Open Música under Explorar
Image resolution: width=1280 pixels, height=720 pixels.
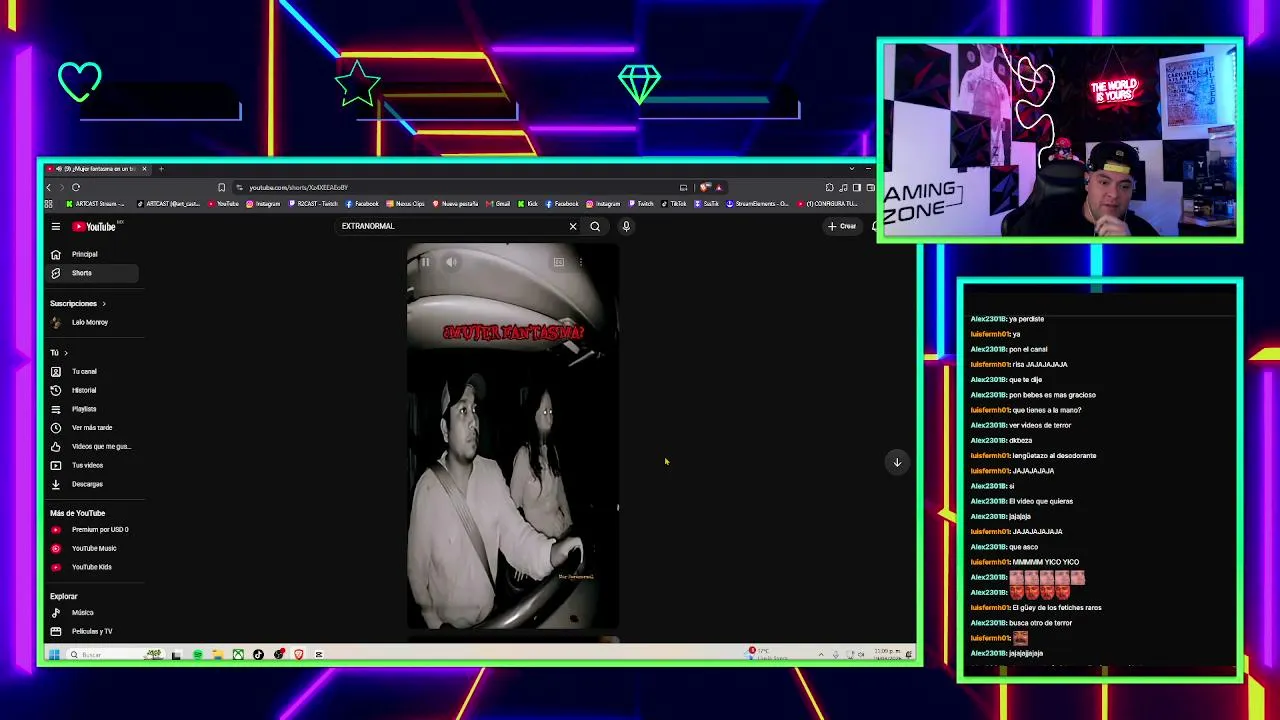pyautogui.click(x=92, y=612)
